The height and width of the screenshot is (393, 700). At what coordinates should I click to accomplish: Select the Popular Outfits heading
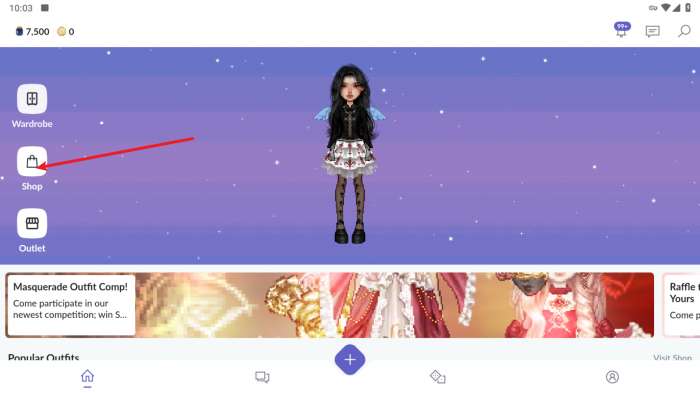coord(44,357)
